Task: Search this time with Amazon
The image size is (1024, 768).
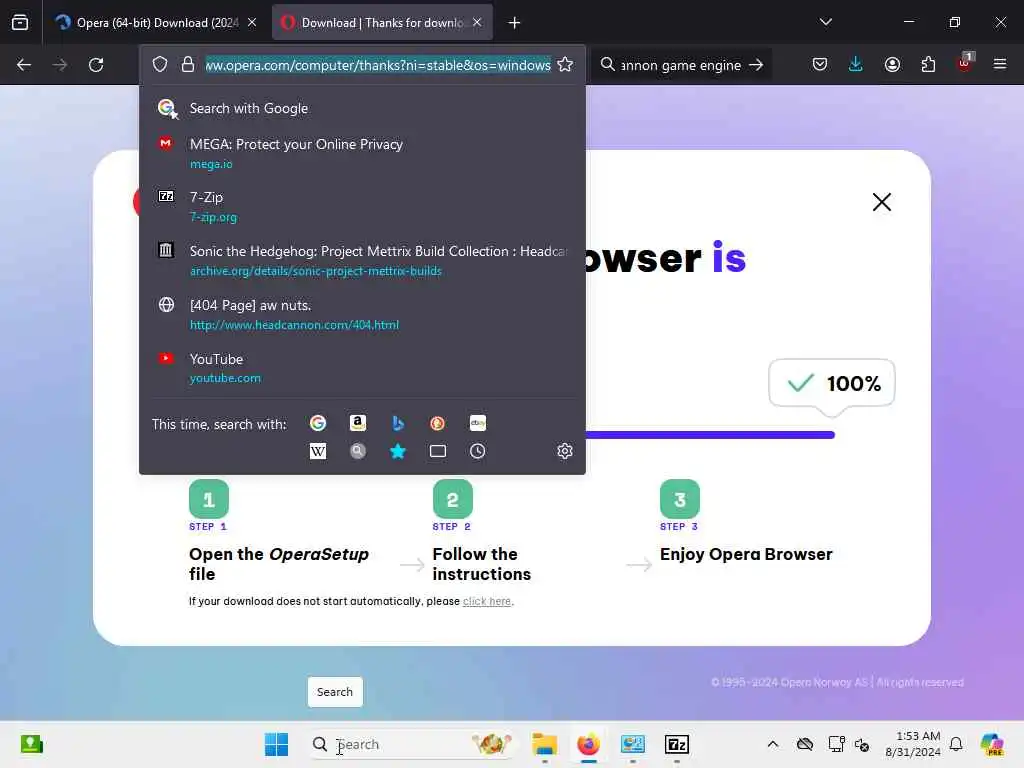Action: tap(358, 423)
